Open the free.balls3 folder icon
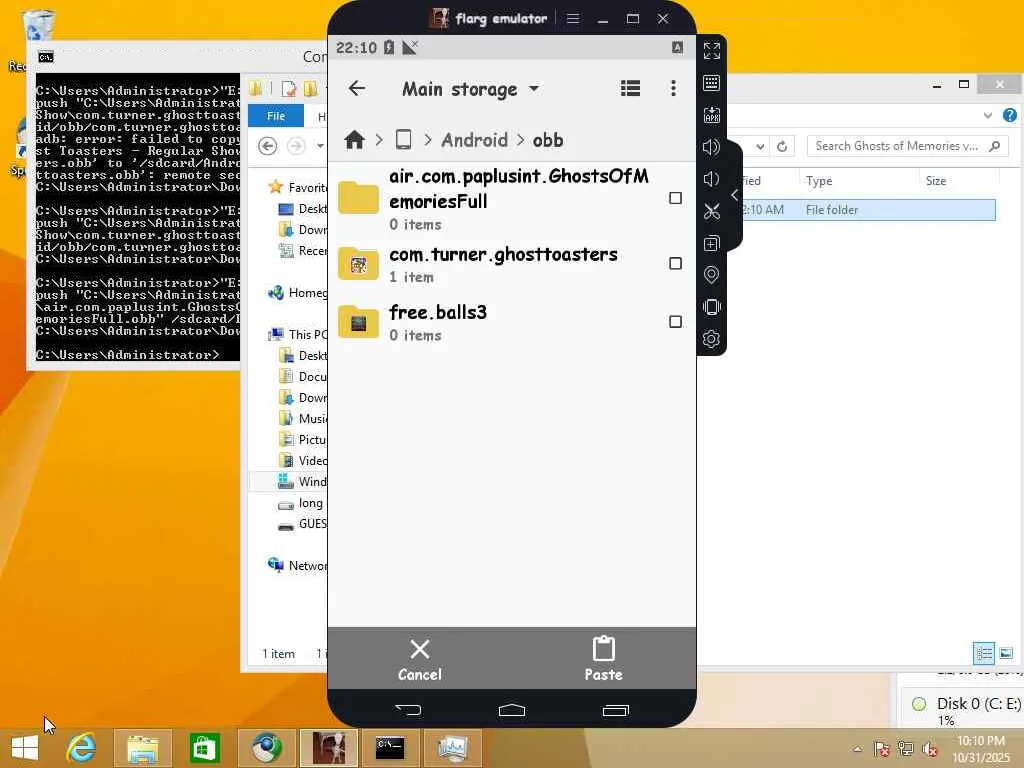Viewport: 1024px width, 768px height. [x=358, y=322]
